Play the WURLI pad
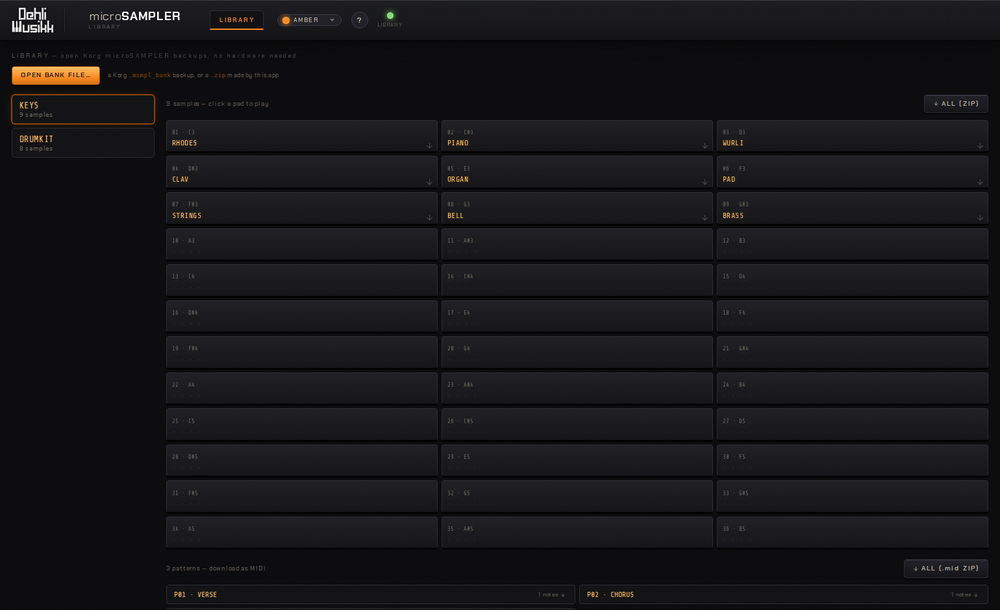This screenshot has width=1000, height=610. (853, 137)
